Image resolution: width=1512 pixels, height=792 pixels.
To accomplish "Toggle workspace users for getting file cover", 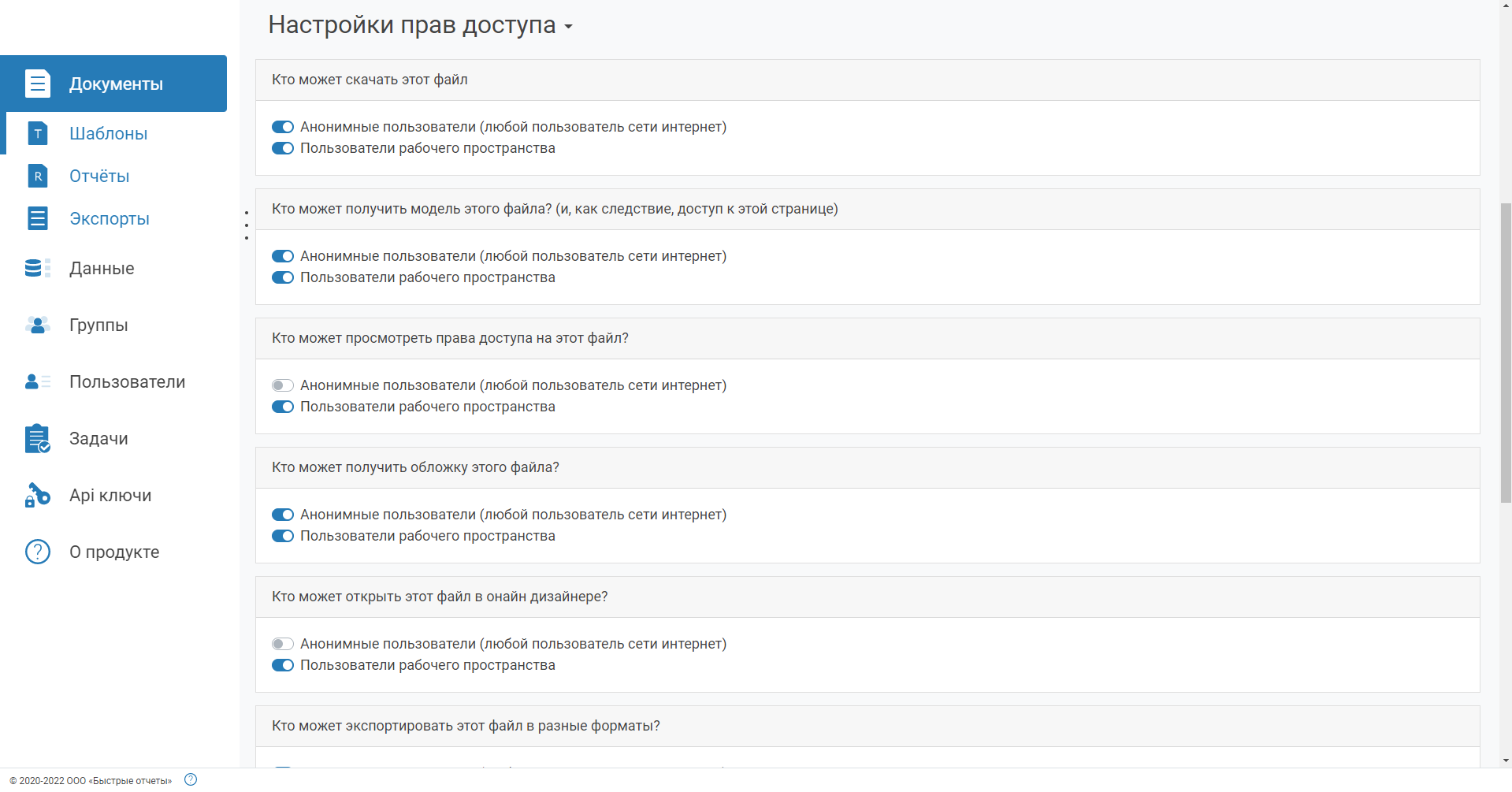I will coord(283,536).
